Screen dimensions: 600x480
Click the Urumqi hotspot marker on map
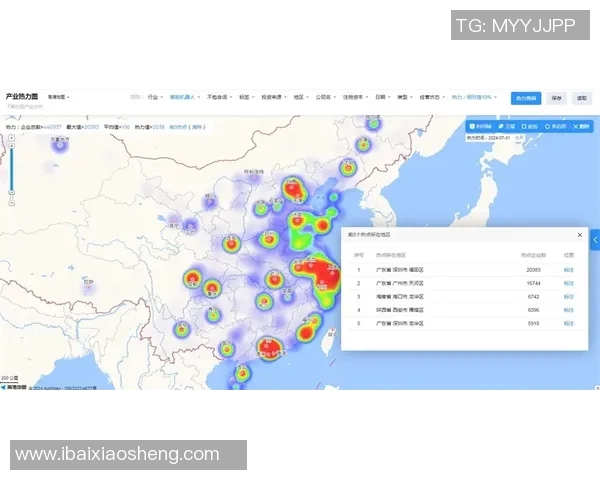pos(60,145)
